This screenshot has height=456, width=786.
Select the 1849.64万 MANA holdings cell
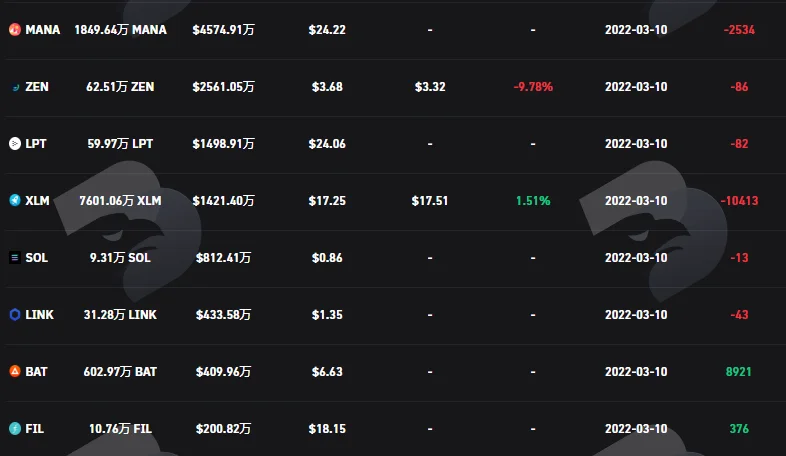(x=120, y=30)
